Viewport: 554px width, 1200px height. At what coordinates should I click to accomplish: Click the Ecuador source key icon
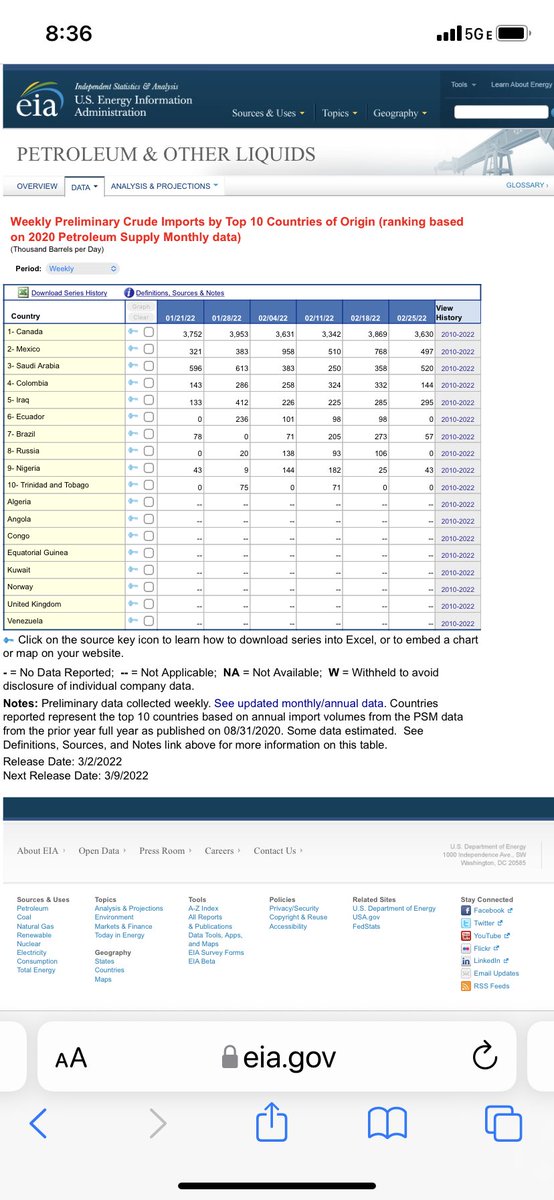[x=132, y=417]
